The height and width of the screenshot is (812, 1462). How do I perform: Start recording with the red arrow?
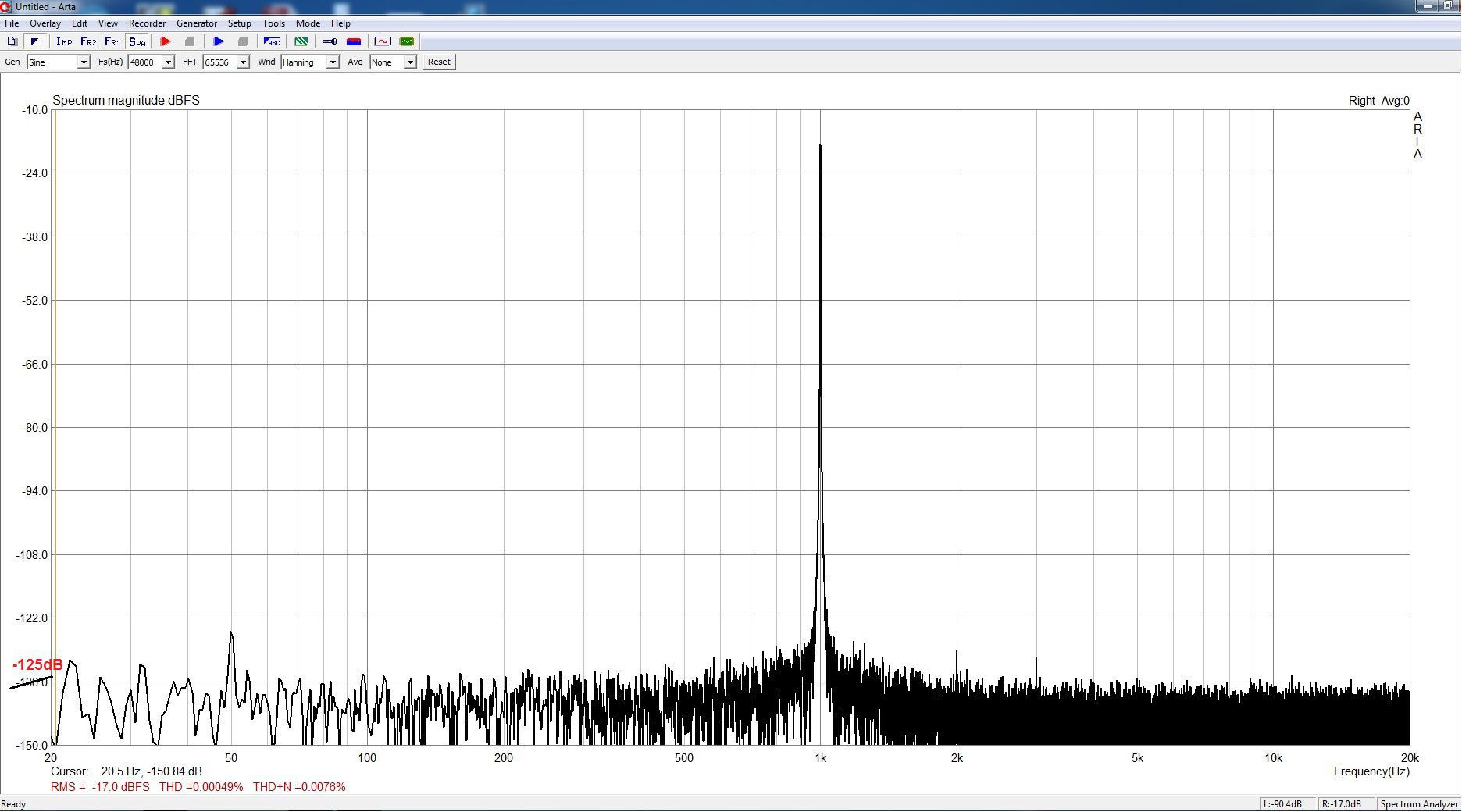click(x=166, y=41)
